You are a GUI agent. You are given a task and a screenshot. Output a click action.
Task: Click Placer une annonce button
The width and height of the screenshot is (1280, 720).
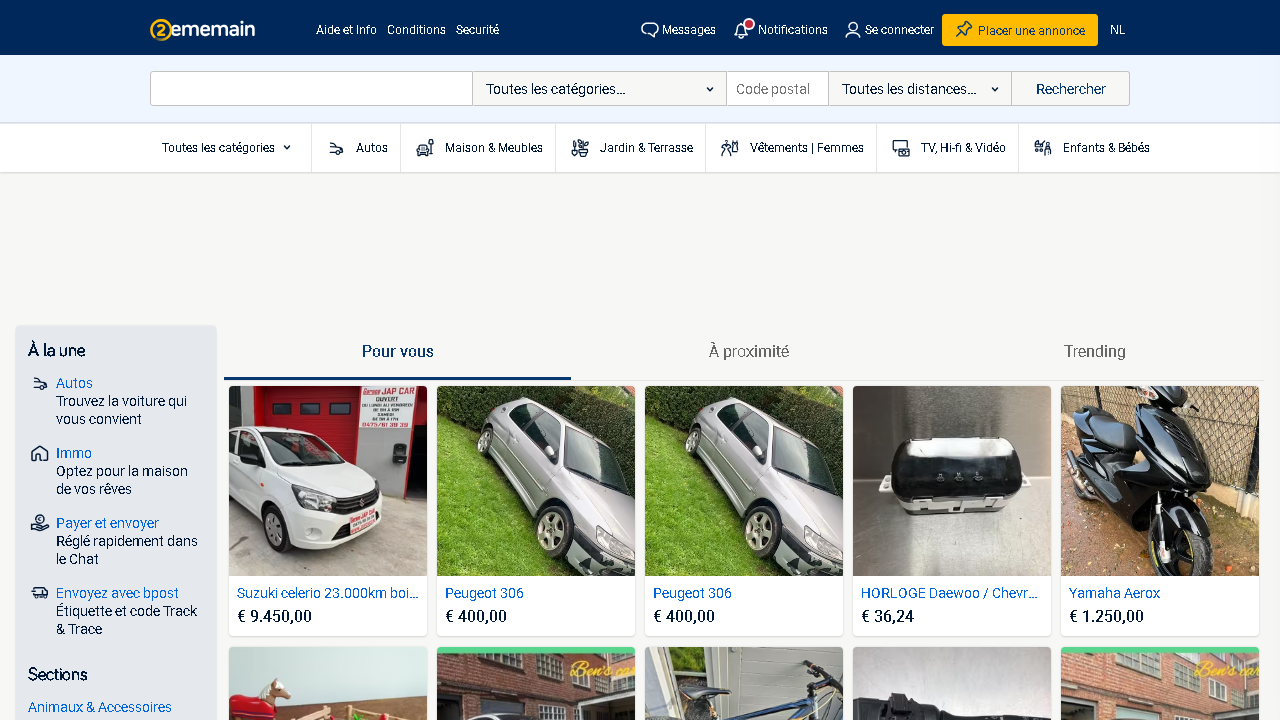[1020, 30]
